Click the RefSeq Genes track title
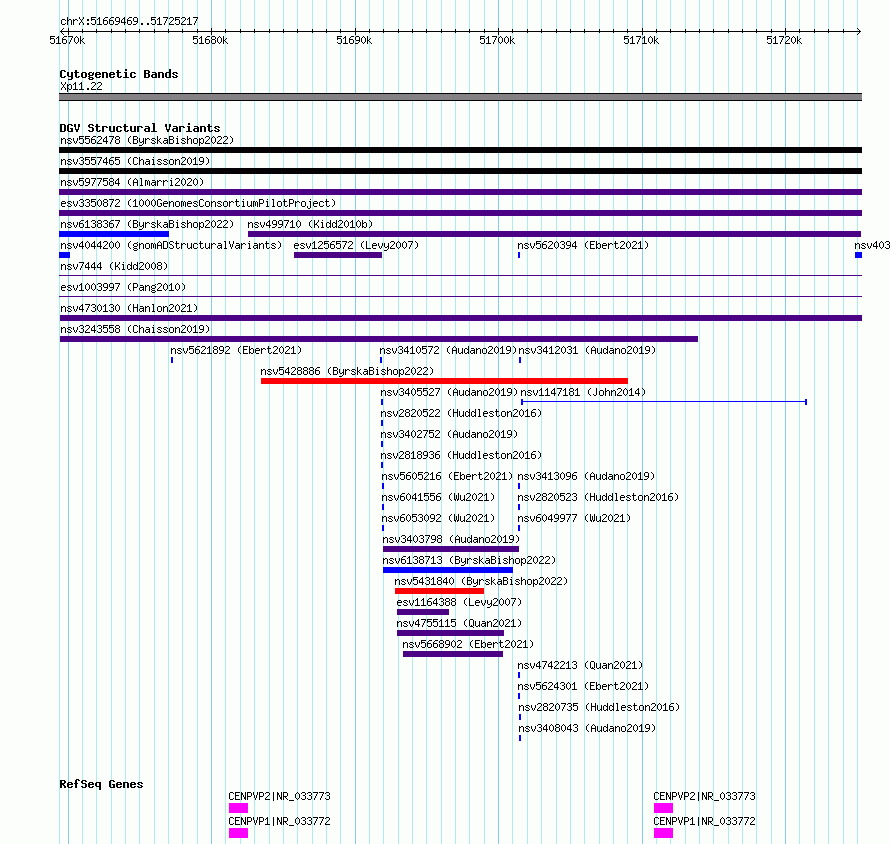The width and height of the screenshot is (890, 844). click(101, 784)
